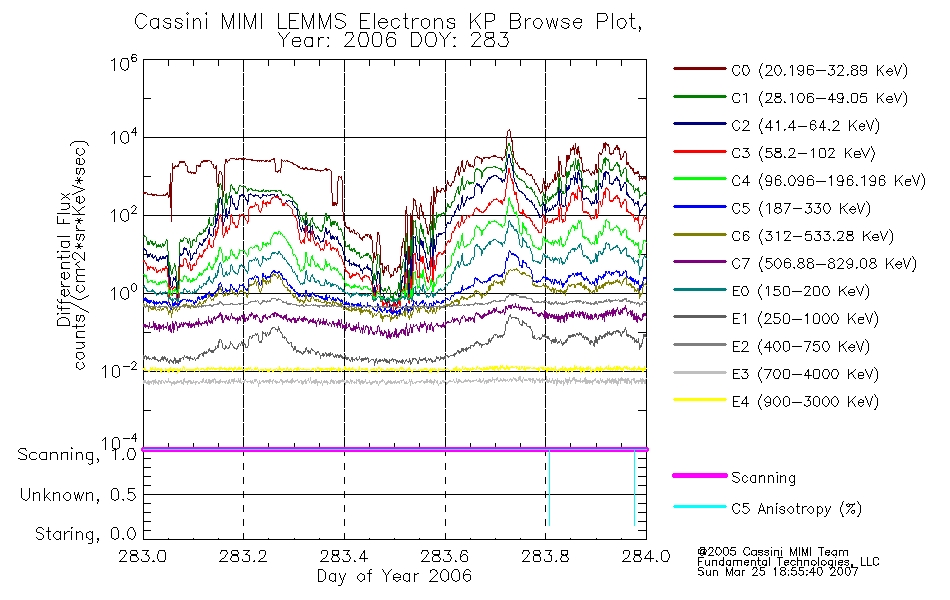Click the x-axis tick label 283.4
Image resolution: width=950 pixels, height=600 pixels.
point(344,556)
